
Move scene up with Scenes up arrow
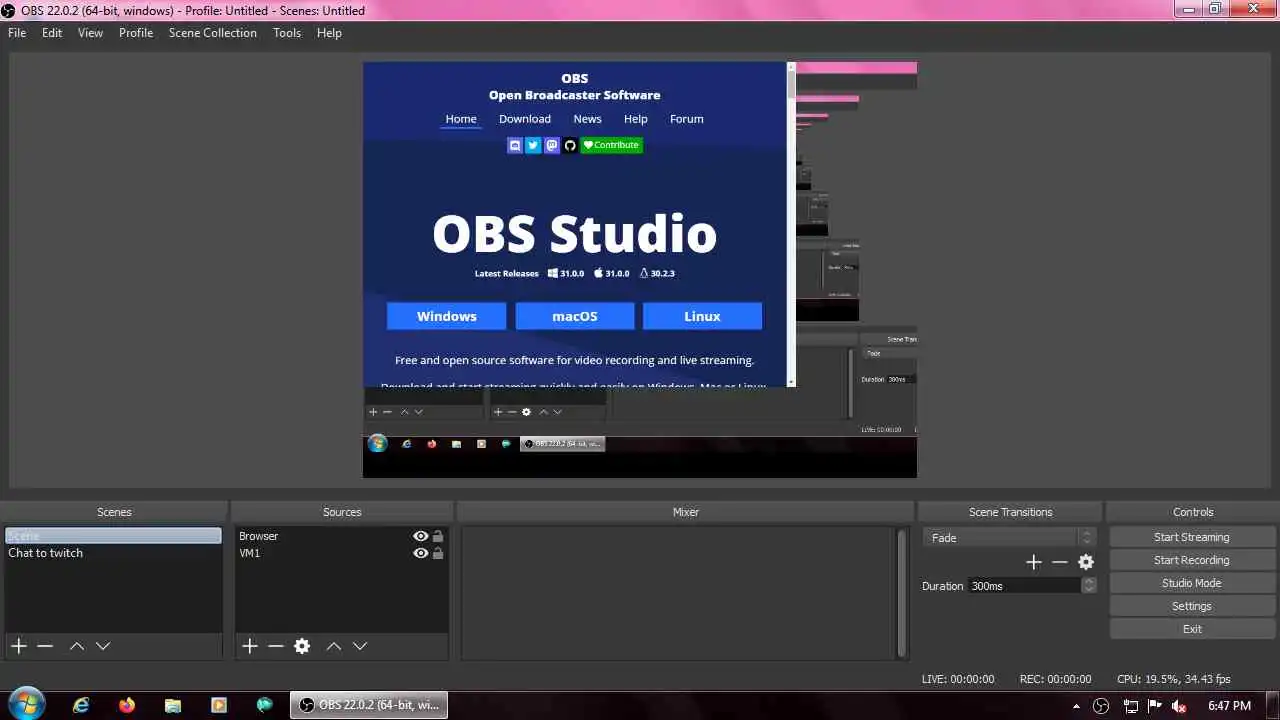77,646
